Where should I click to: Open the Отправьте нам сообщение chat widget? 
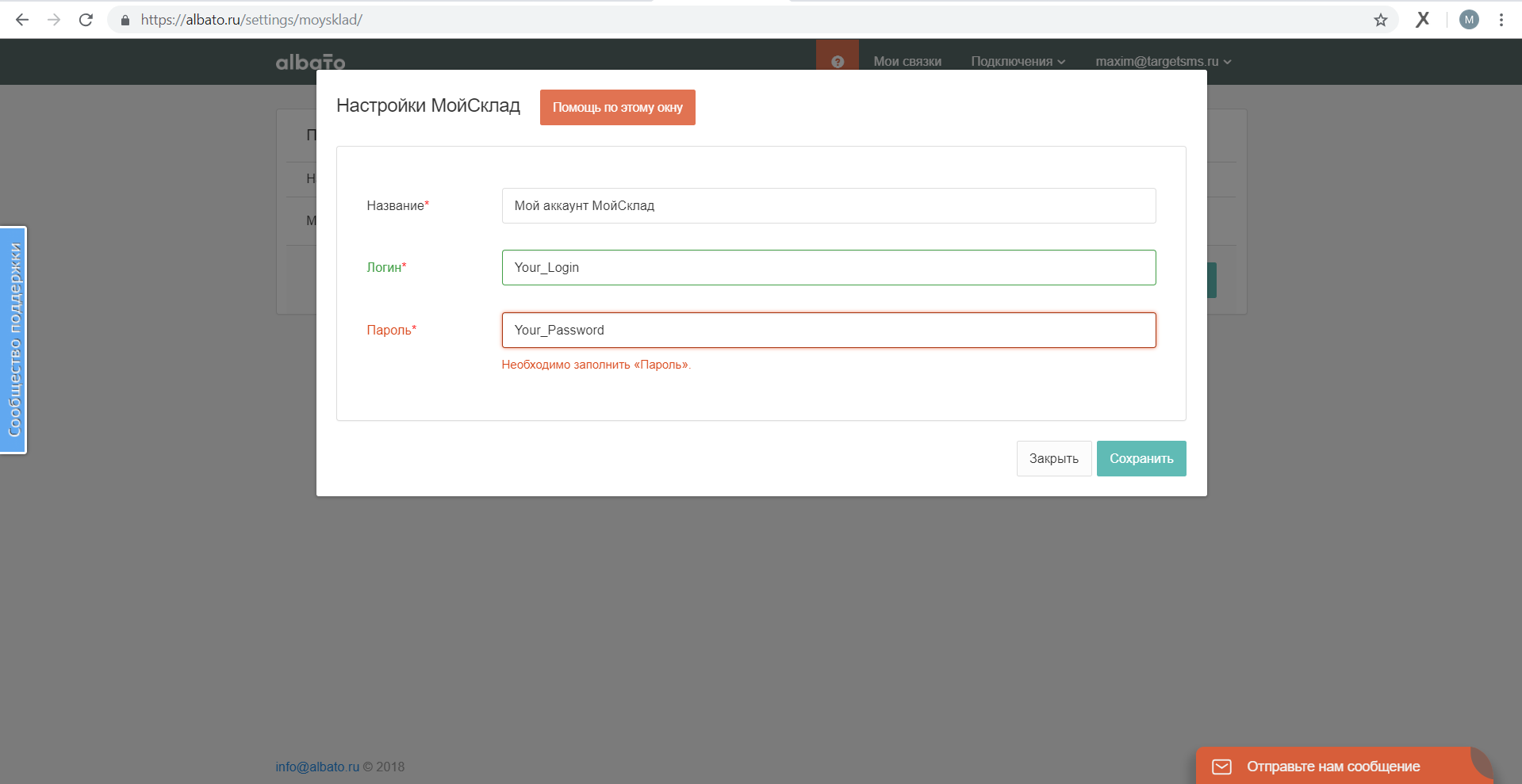(x=1344, y=766)
